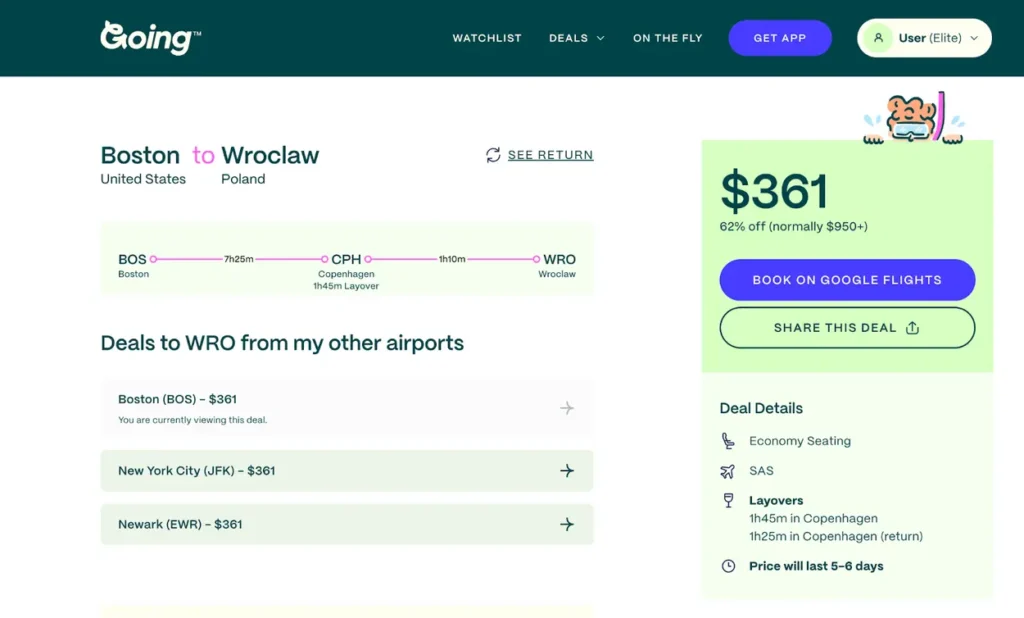This screenshot has height=618, width=1024.
Task: Click the Economy Seating chair icon
Action: point(727,441)
